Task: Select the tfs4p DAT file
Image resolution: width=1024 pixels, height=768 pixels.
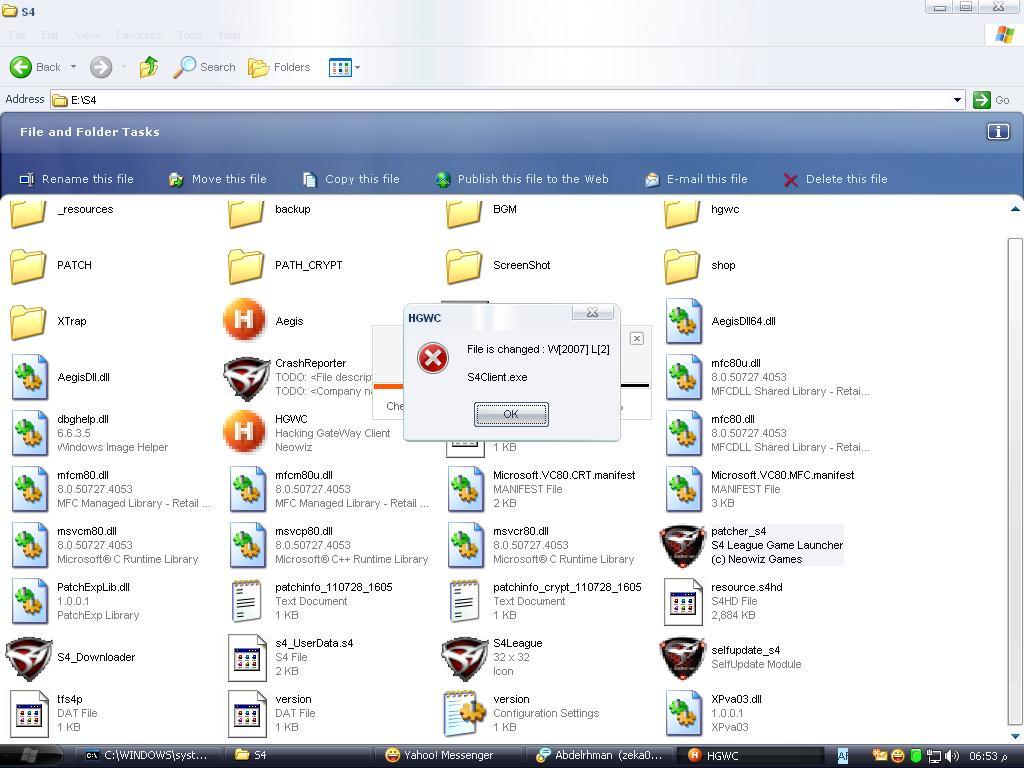Action: pos(54,713)
